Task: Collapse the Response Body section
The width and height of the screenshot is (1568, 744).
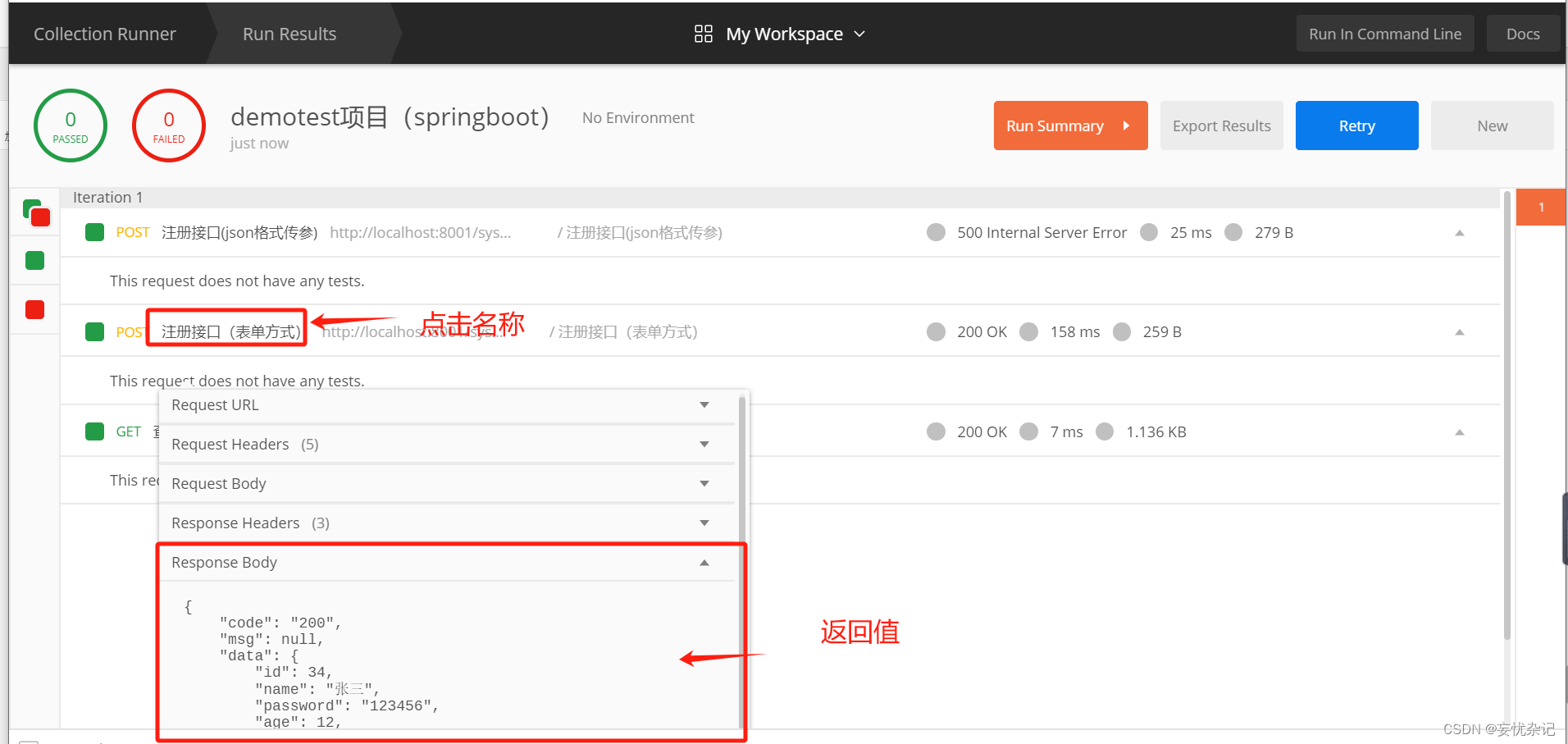Action: point(447,563)
